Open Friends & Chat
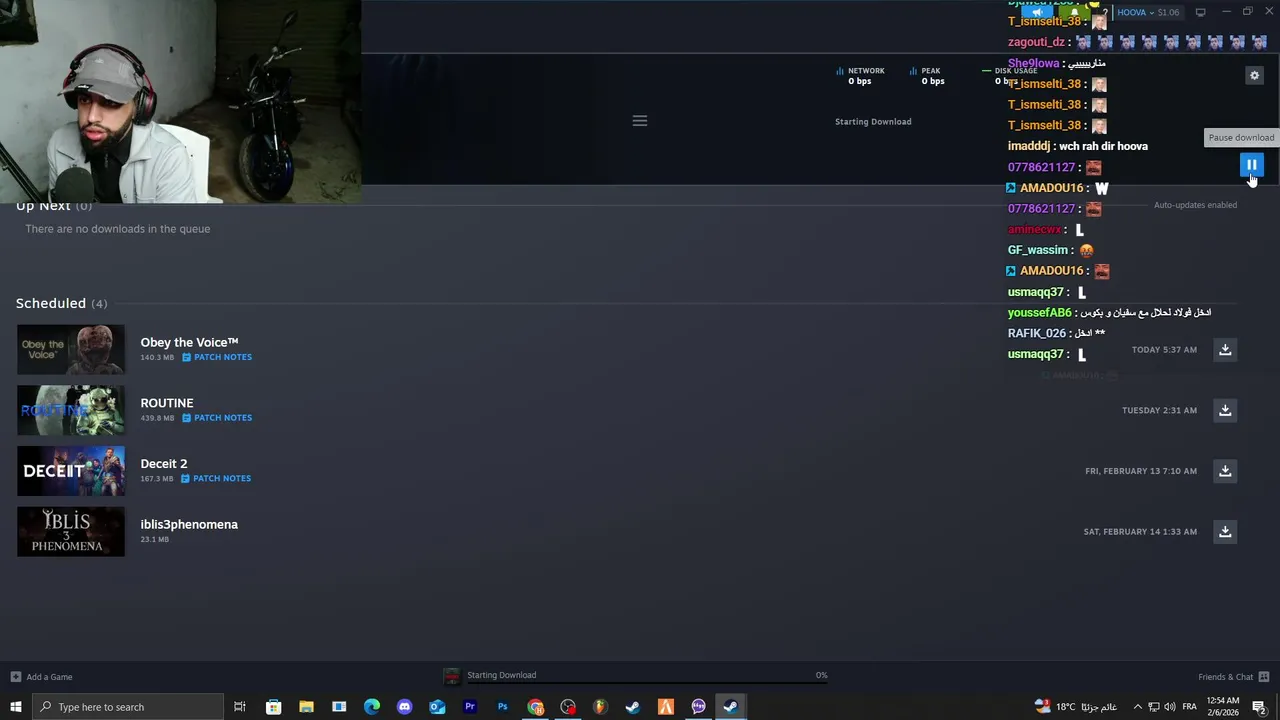The height and width of the screenshot is (720, 1280). (1233, 677)
